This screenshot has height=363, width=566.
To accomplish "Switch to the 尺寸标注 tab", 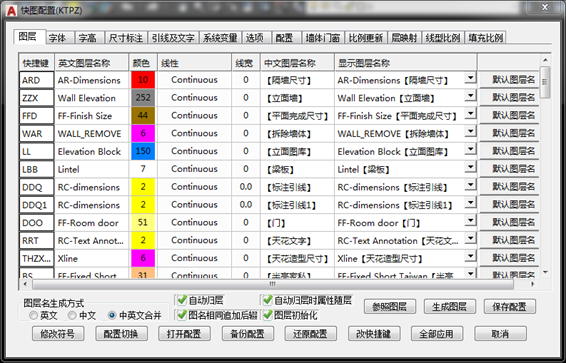I will tap(126, 38).
